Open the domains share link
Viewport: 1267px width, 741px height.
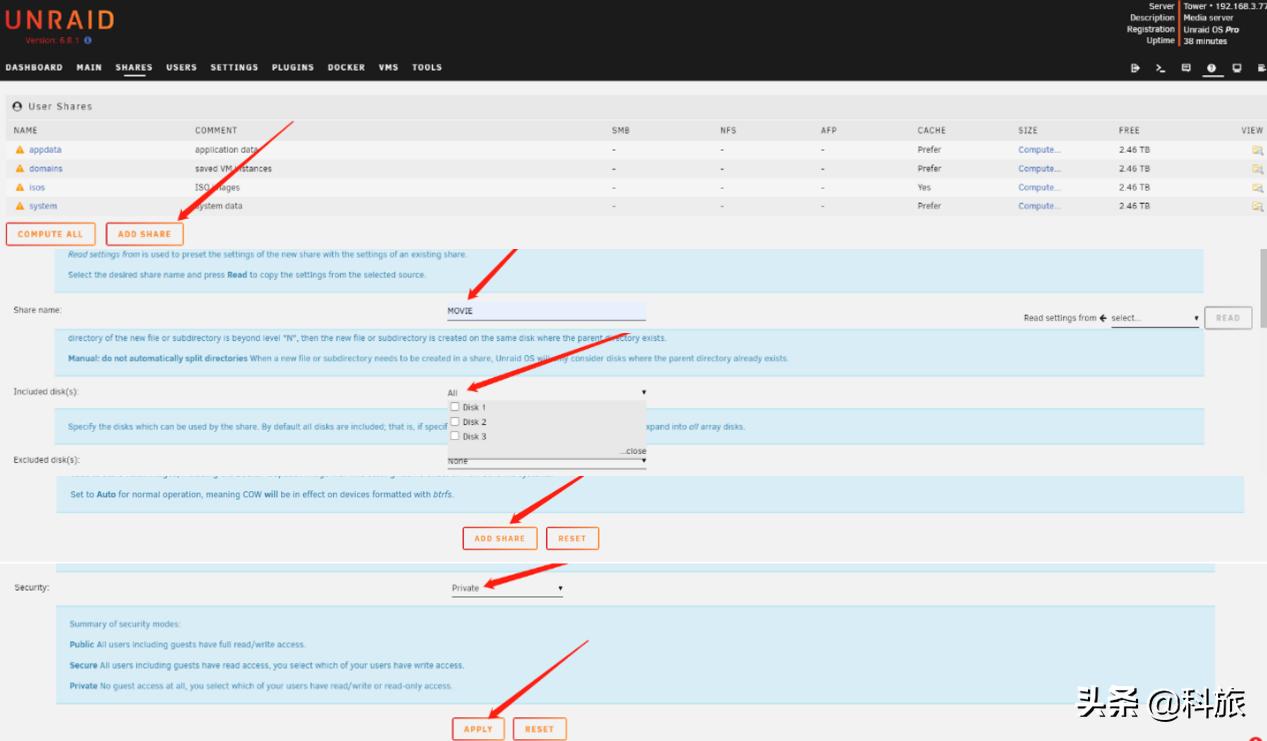[46, 169]
